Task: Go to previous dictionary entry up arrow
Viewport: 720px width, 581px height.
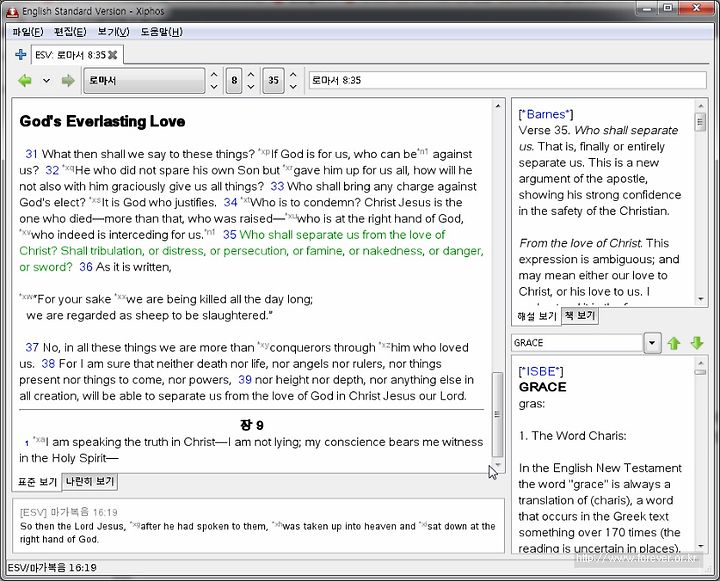Action: coord(674,343)
